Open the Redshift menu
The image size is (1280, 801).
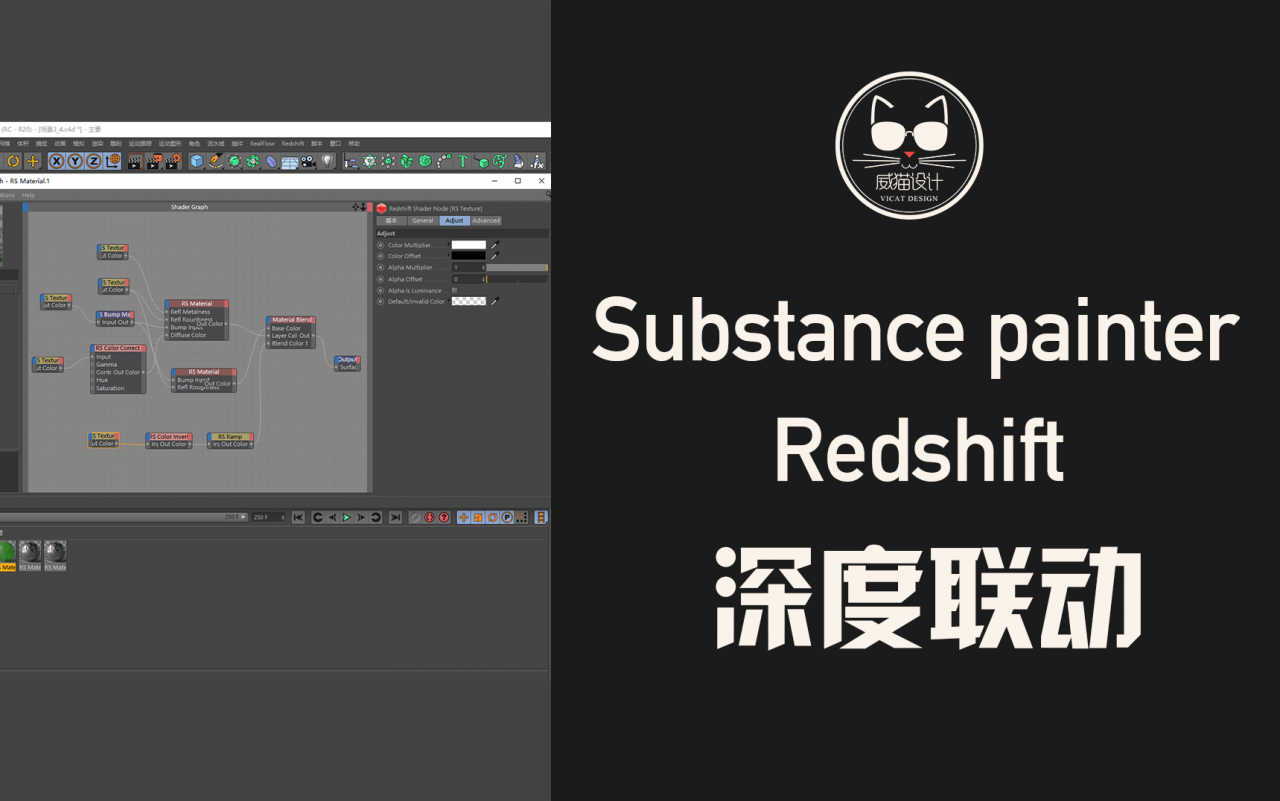[x=293, y=143]
